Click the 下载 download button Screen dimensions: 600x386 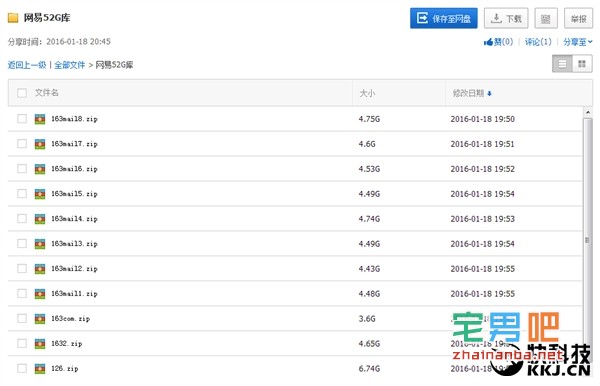click(506, 18)
